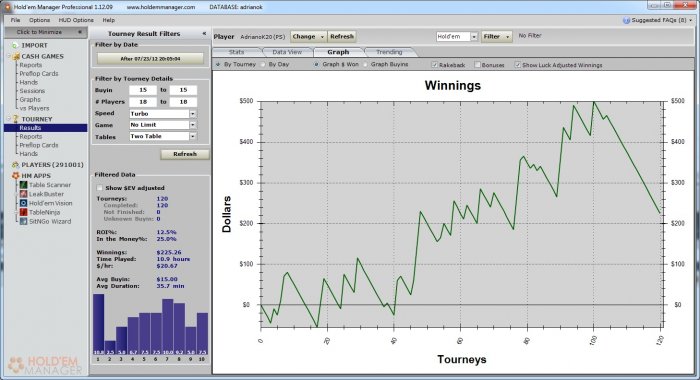The image size is (700, 380).
Task: Open the Hold'em Vision app icon
Action: tap(24, 203)
